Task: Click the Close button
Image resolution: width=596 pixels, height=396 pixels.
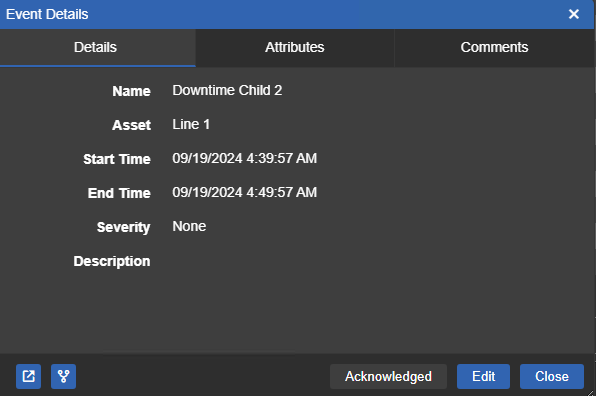Action: click(552, 376)
